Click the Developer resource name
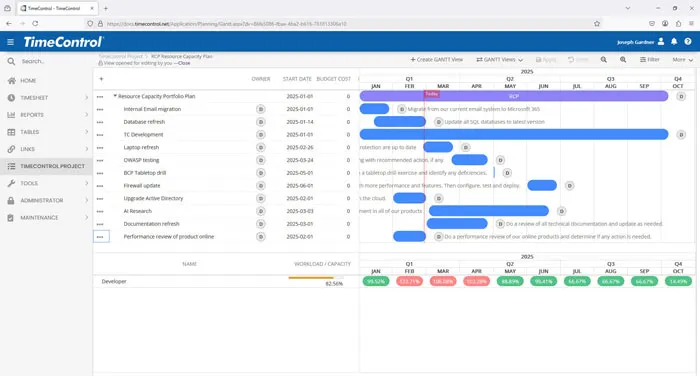The width and height of the screenshot is (700, 376). click(114, 282)
